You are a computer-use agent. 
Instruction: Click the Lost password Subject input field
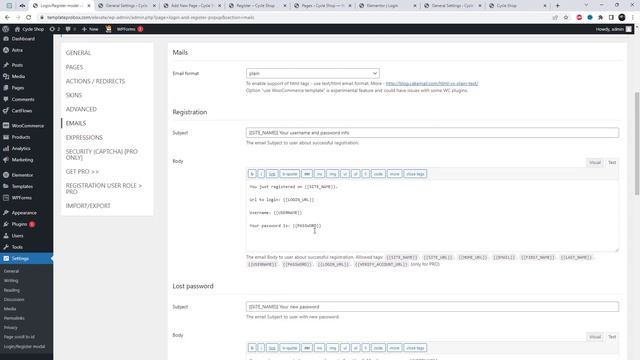tap(432, 307)
